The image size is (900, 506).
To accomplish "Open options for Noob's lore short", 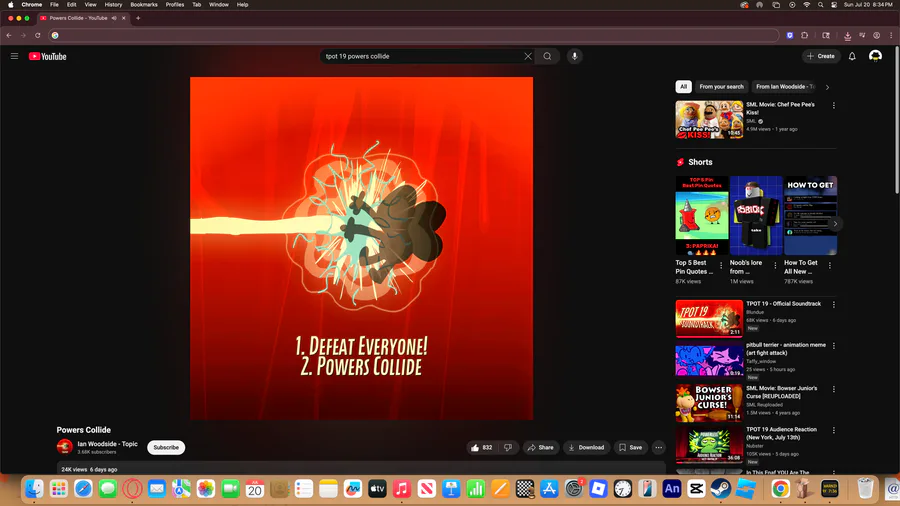I will pyautogui.click(x=775, y=266).
